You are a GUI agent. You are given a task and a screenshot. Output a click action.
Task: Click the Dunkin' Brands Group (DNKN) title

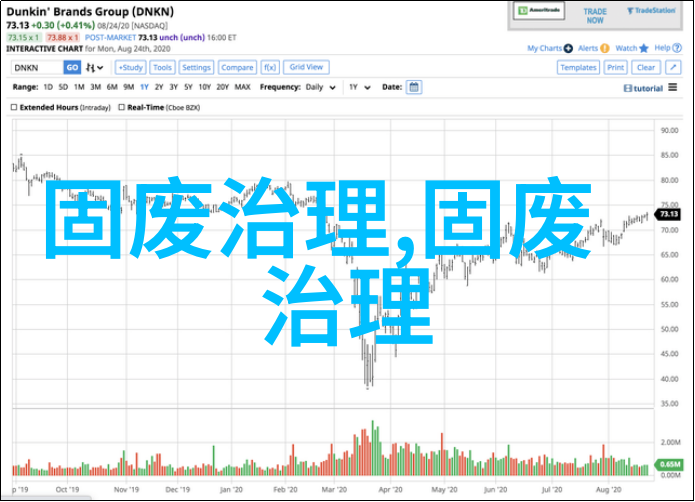[90, 12]
